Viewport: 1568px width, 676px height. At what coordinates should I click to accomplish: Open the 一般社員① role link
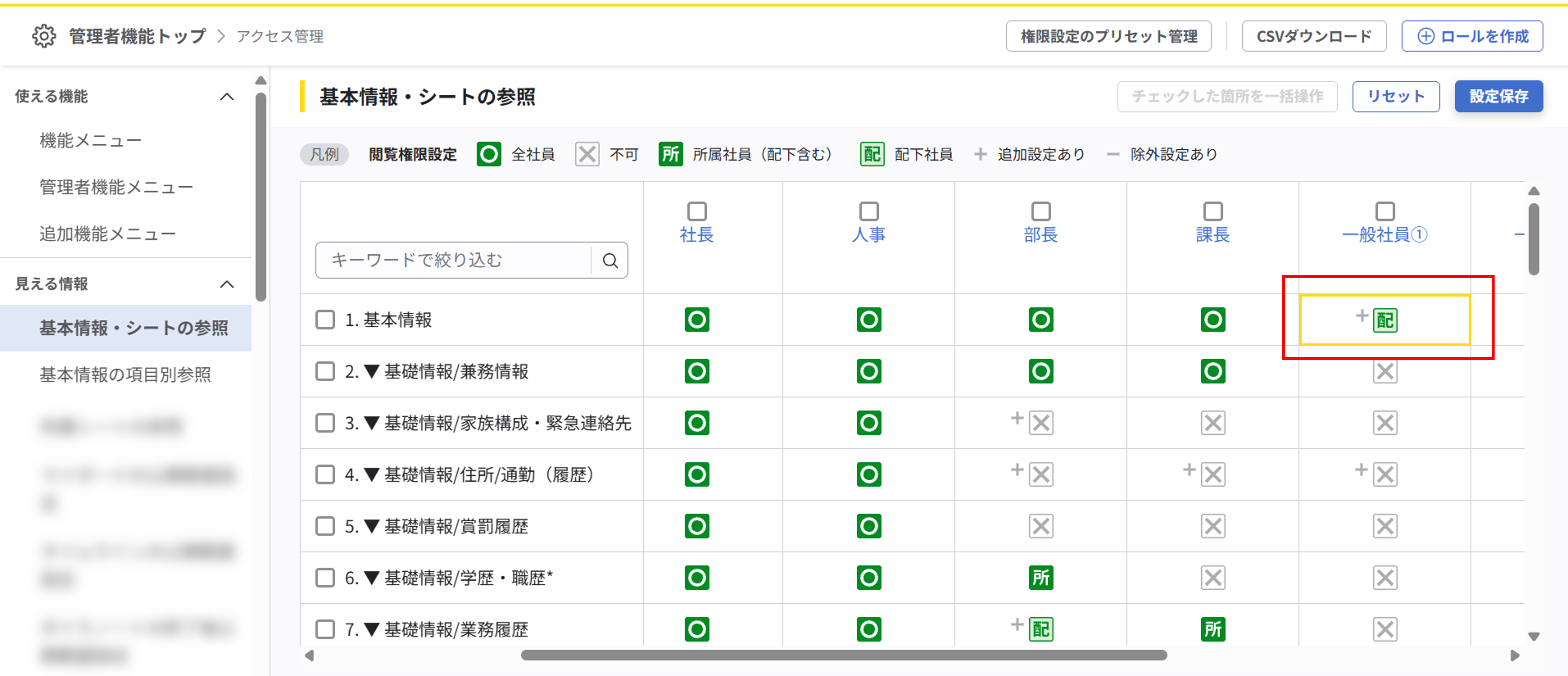click(x=1385, y=235)
